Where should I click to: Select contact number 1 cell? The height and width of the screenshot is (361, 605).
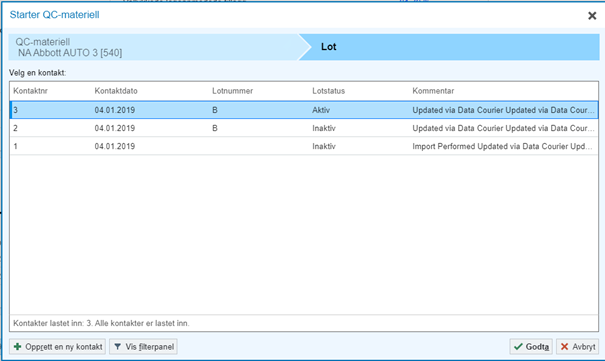tap(15, 147)
